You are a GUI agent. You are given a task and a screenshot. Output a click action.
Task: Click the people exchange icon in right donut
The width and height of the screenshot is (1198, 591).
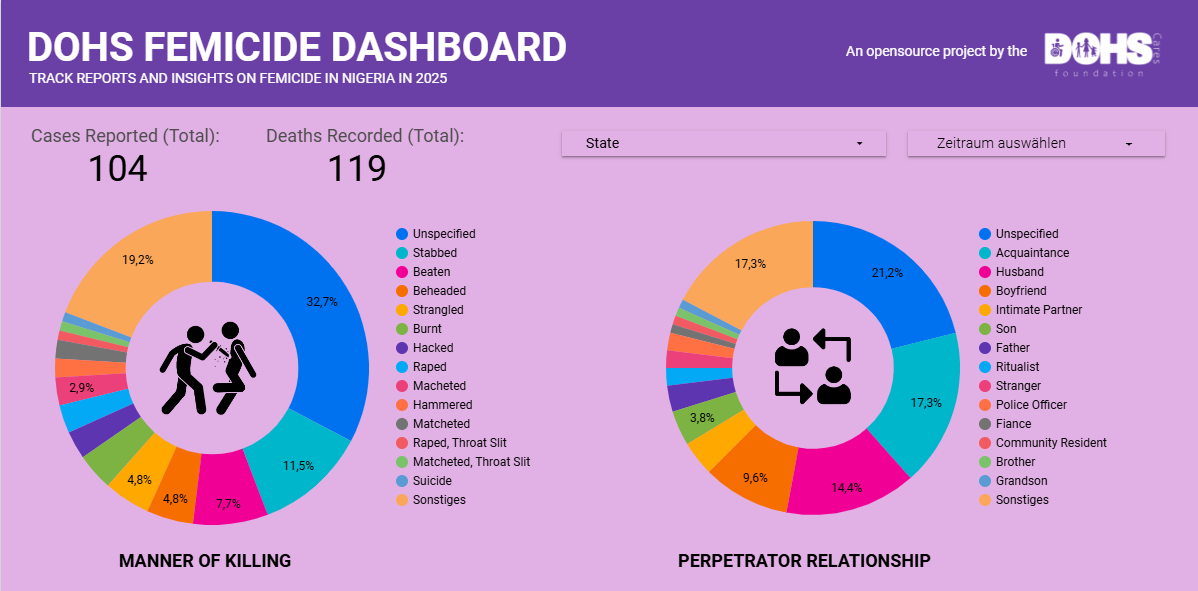(813, 366)
